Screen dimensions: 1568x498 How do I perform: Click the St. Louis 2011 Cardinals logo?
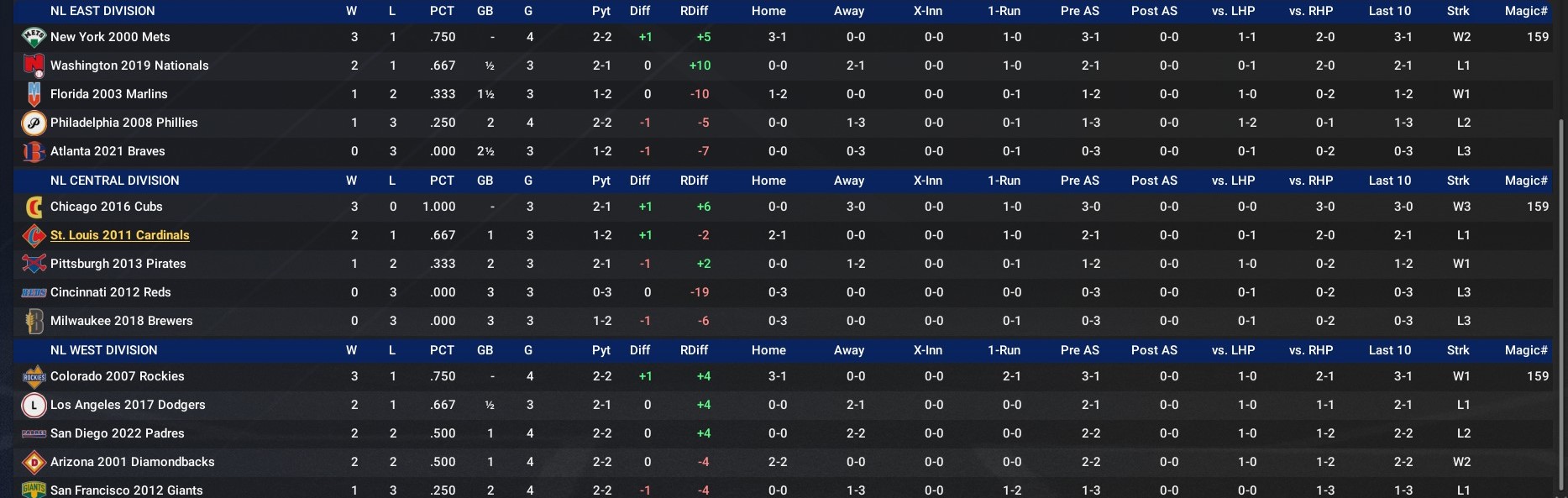pos(34,235)
